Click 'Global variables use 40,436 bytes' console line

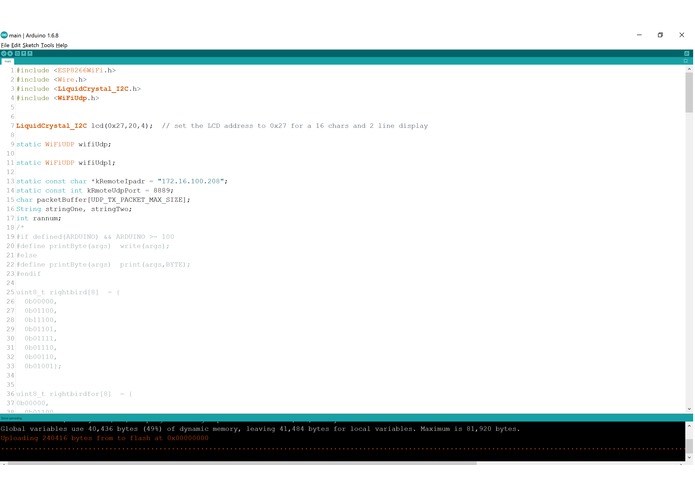(260, 429)
